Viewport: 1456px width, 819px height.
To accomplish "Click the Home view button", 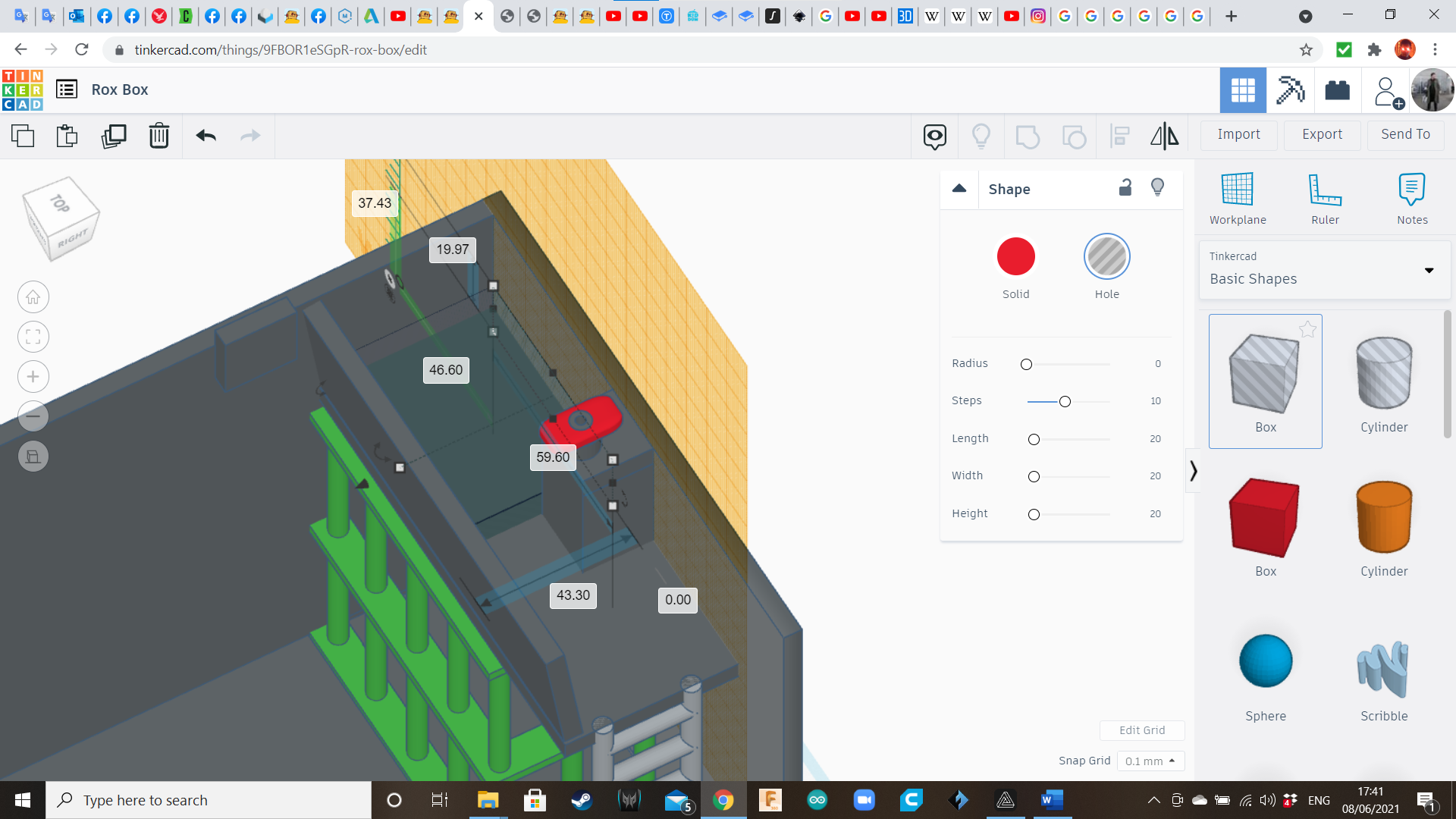I will point(33,297).
